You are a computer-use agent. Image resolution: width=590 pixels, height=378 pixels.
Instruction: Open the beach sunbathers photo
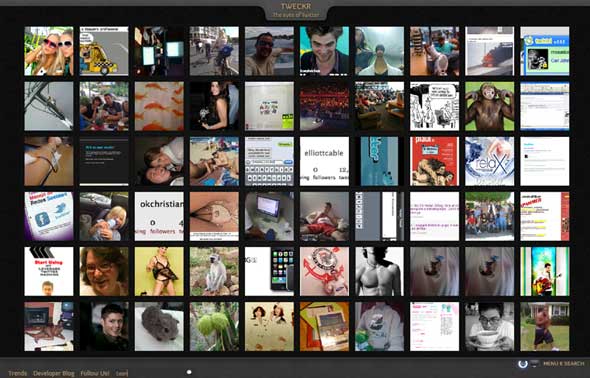pos(214,161)
